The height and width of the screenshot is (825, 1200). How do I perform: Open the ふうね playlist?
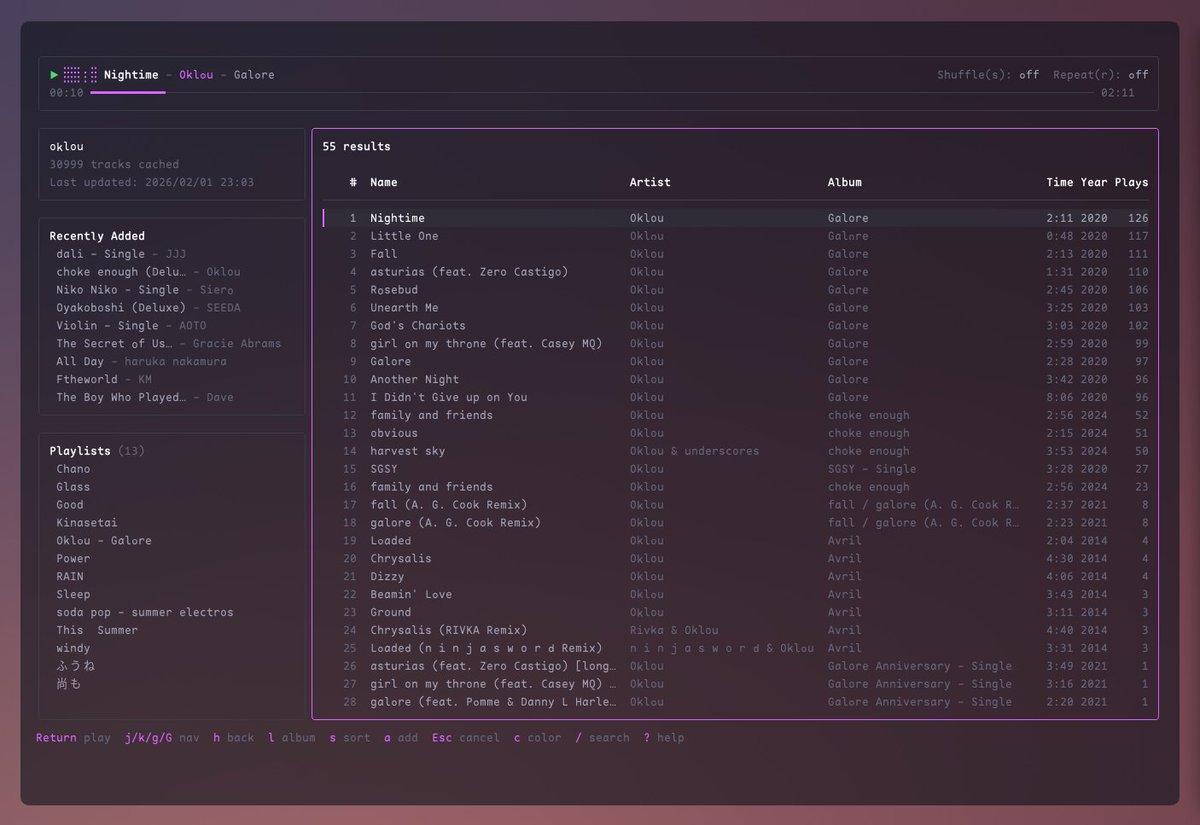76,666
